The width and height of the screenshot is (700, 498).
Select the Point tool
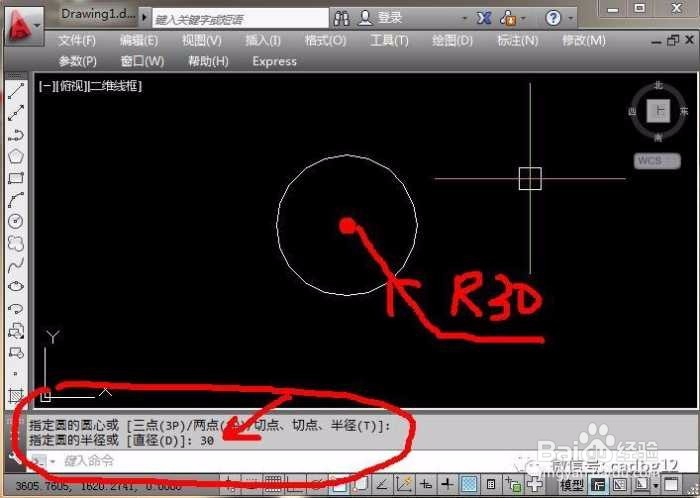click(x=16, y=374)
